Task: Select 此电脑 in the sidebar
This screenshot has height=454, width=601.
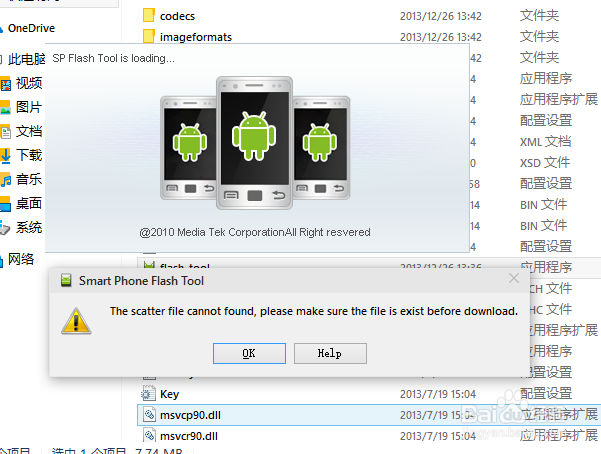Action: pyautogui.click(x=26, y=59)
